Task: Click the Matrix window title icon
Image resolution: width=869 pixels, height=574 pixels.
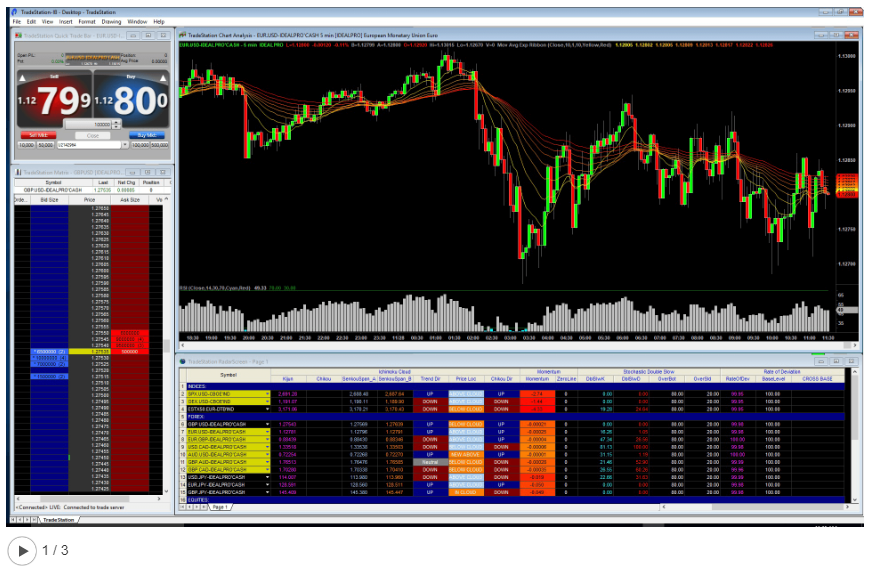Action: pos(18,172)
